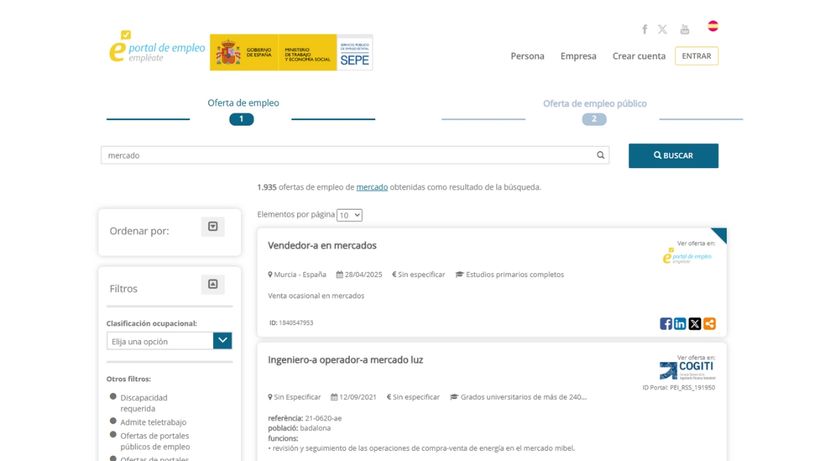Click the BUSCAR button

pyautogui.click(x=673, y=156)
